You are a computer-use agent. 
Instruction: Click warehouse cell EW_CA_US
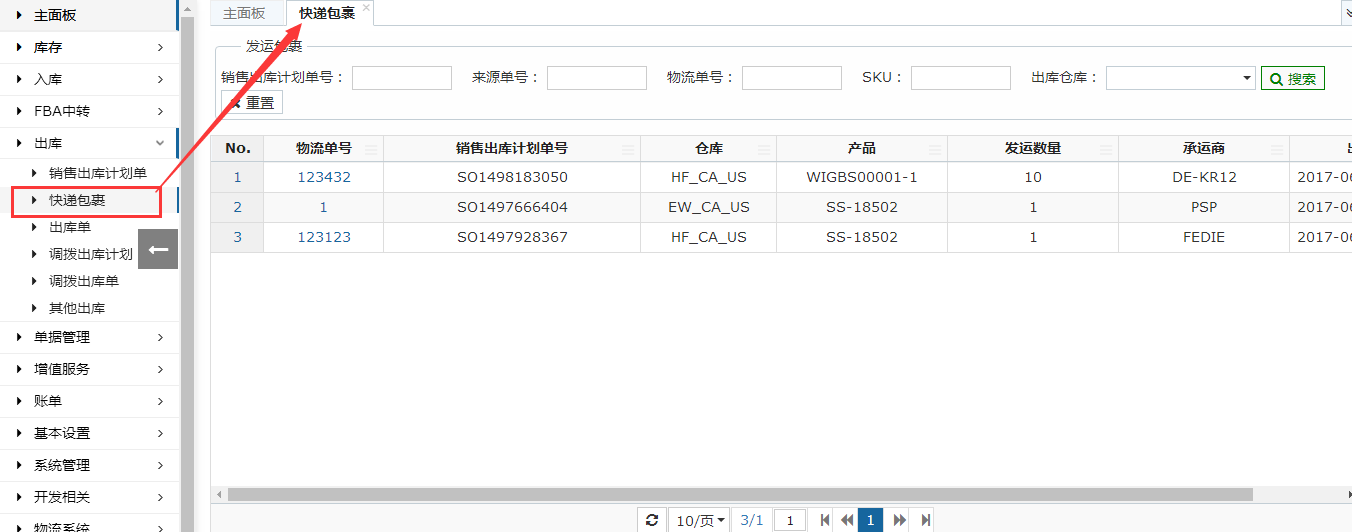click(x=709, y=207)
